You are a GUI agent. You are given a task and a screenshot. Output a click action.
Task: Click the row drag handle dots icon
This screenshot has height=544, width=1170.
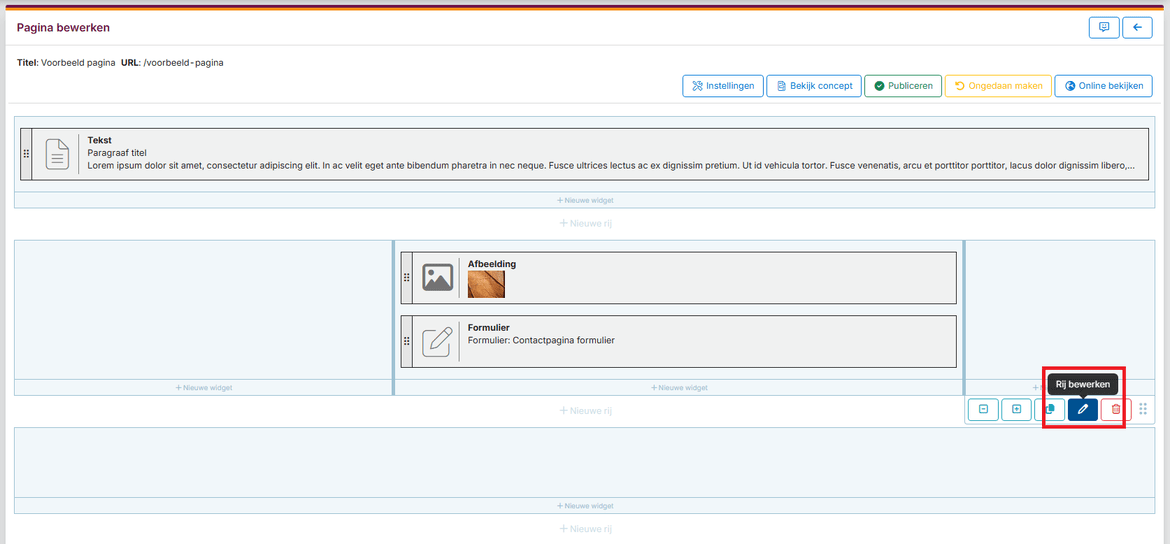1143,409
